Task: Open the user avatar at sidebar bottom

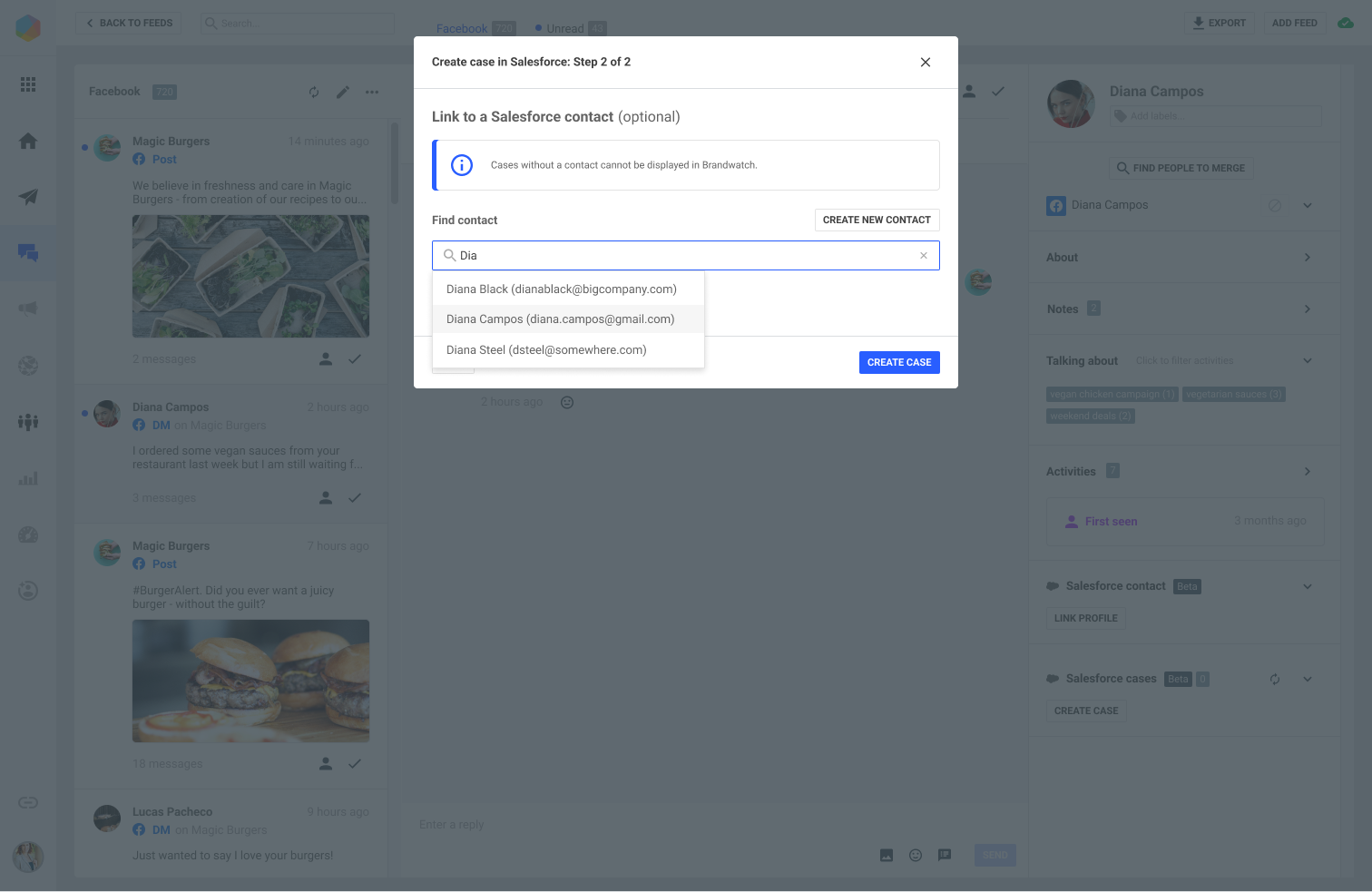Action: pos(28,857)
